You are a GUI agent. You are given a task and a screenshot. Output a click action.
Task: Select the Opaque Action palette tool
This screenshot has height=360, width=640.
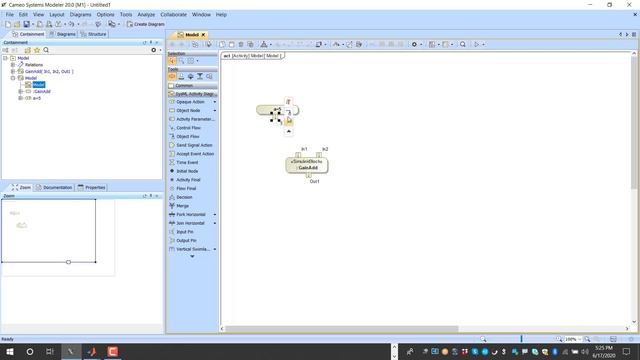(190, 102)
